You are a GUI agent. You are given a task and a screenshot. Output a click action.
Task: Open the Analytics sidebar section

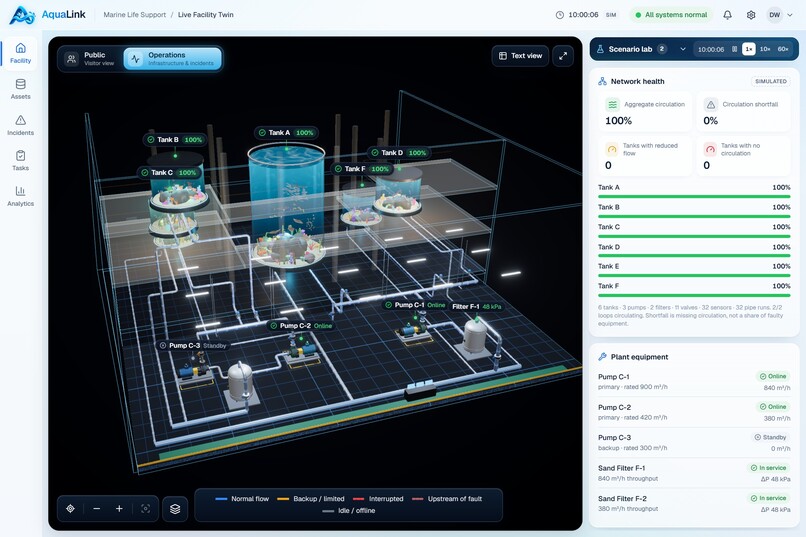pos(20,197)
